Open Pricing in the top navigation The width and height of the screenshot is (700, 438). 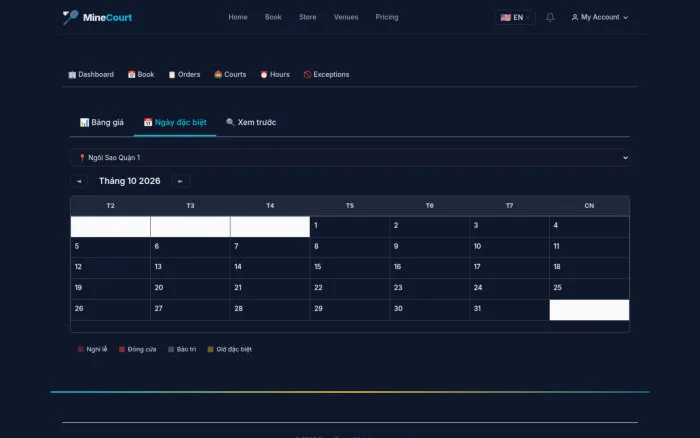coord(387,17)
